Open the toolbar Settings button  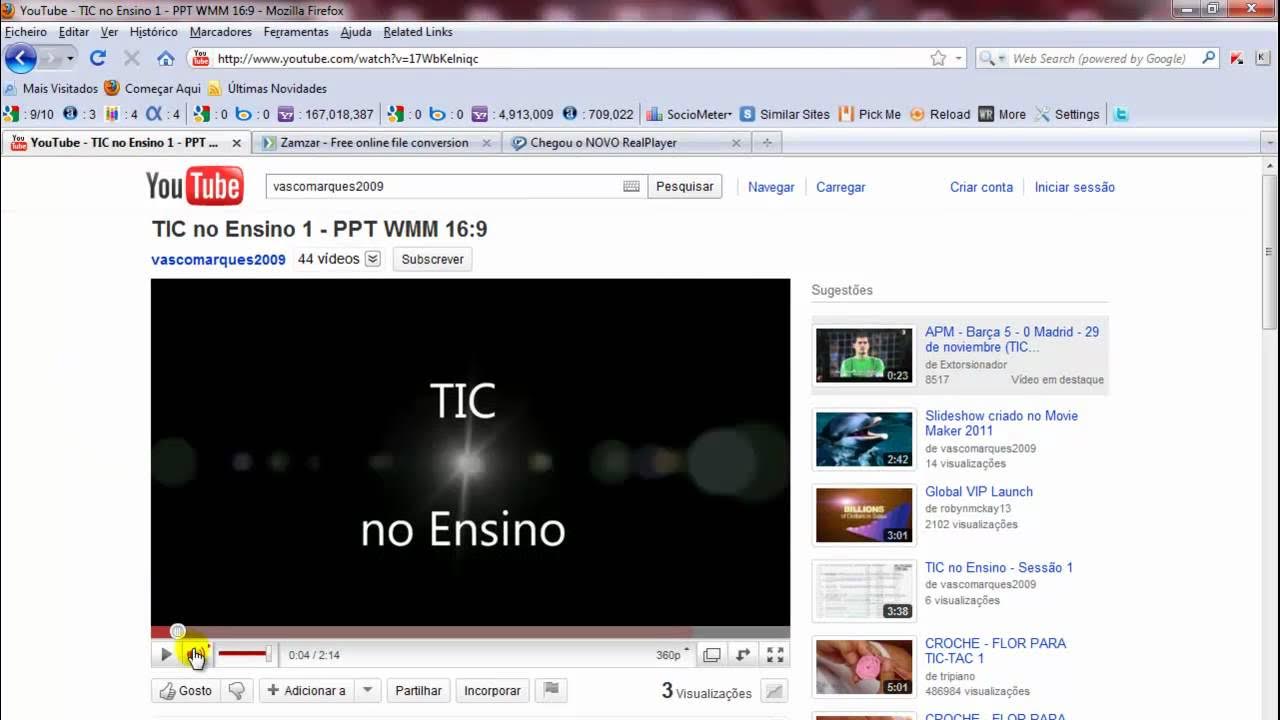(x=1067, y=114)
